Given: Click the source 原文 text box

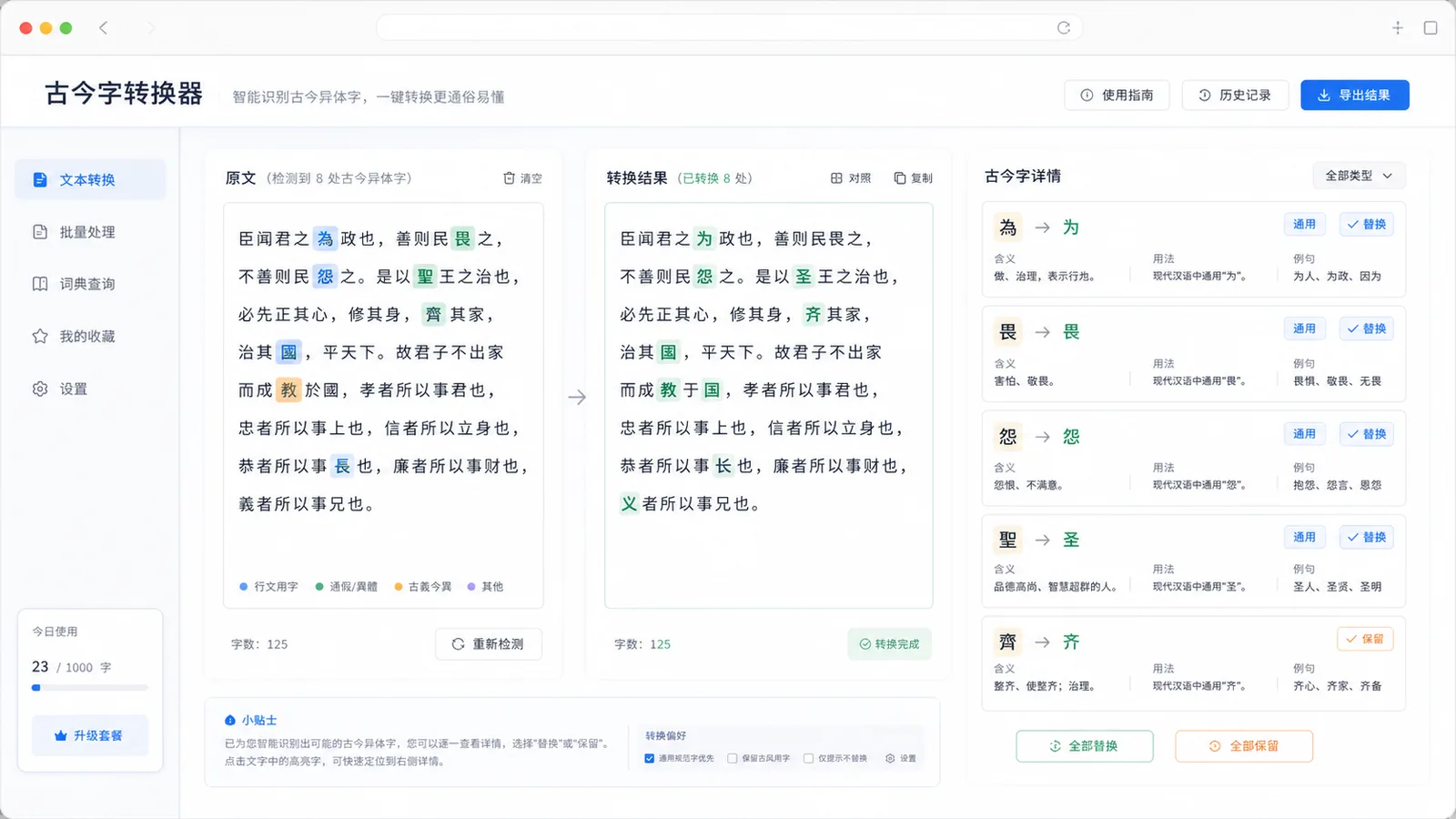Looking at the screenshot, I should pos(383,405).
